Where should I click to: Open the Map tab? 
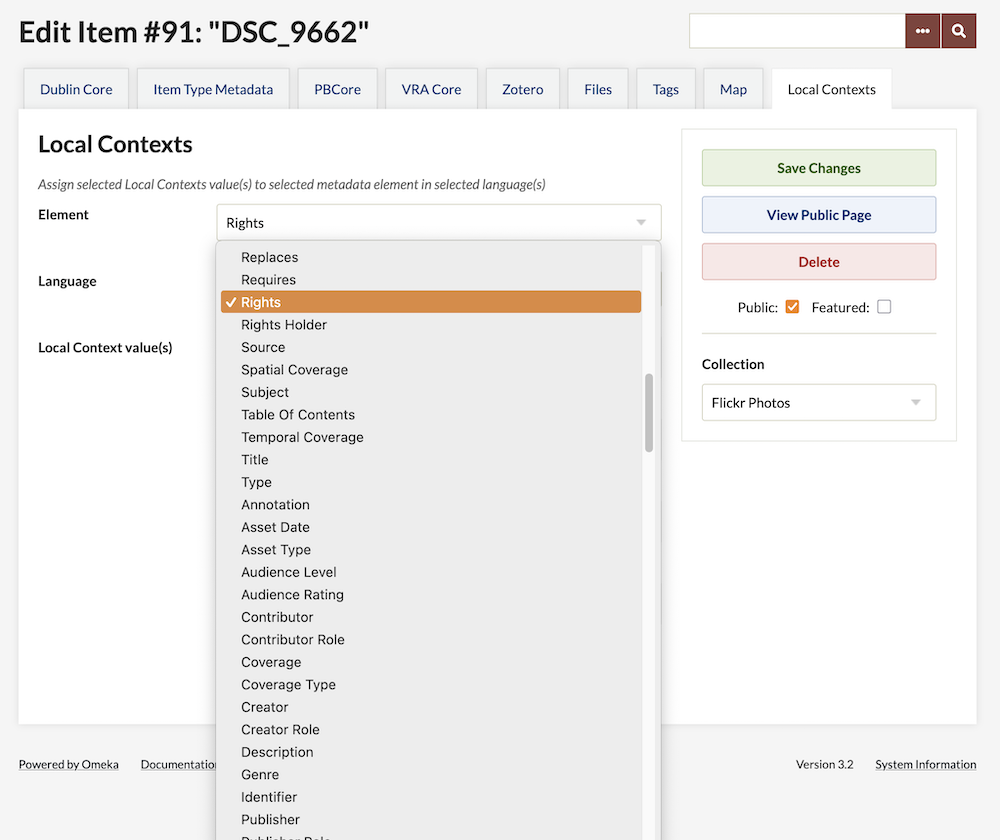733,89
